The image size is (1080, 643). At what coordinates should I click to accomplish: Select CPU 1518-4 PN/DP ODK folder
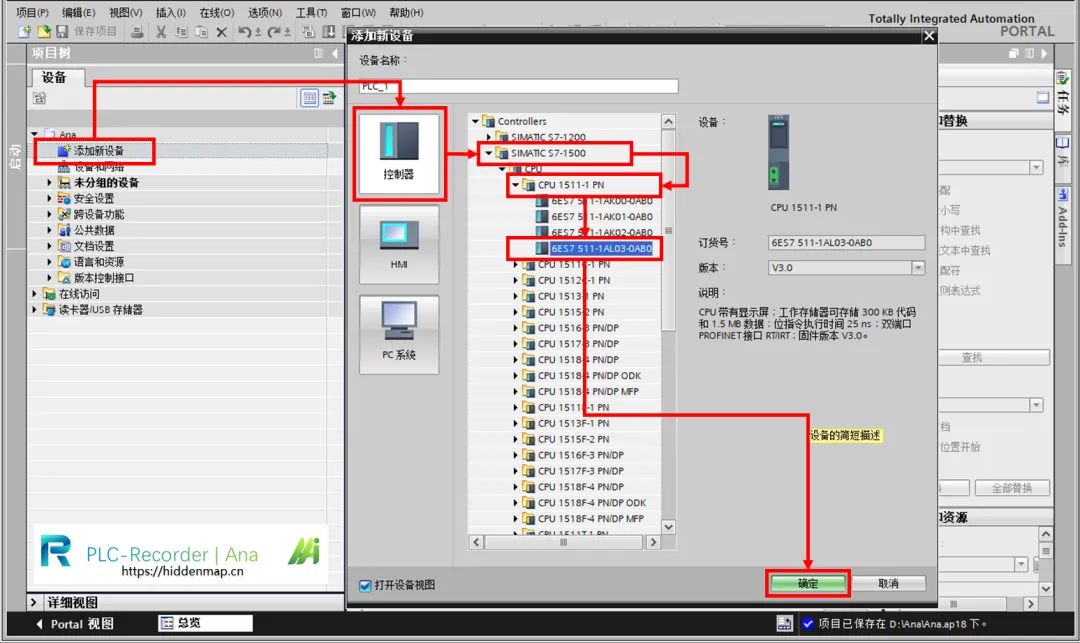[589, 375]
